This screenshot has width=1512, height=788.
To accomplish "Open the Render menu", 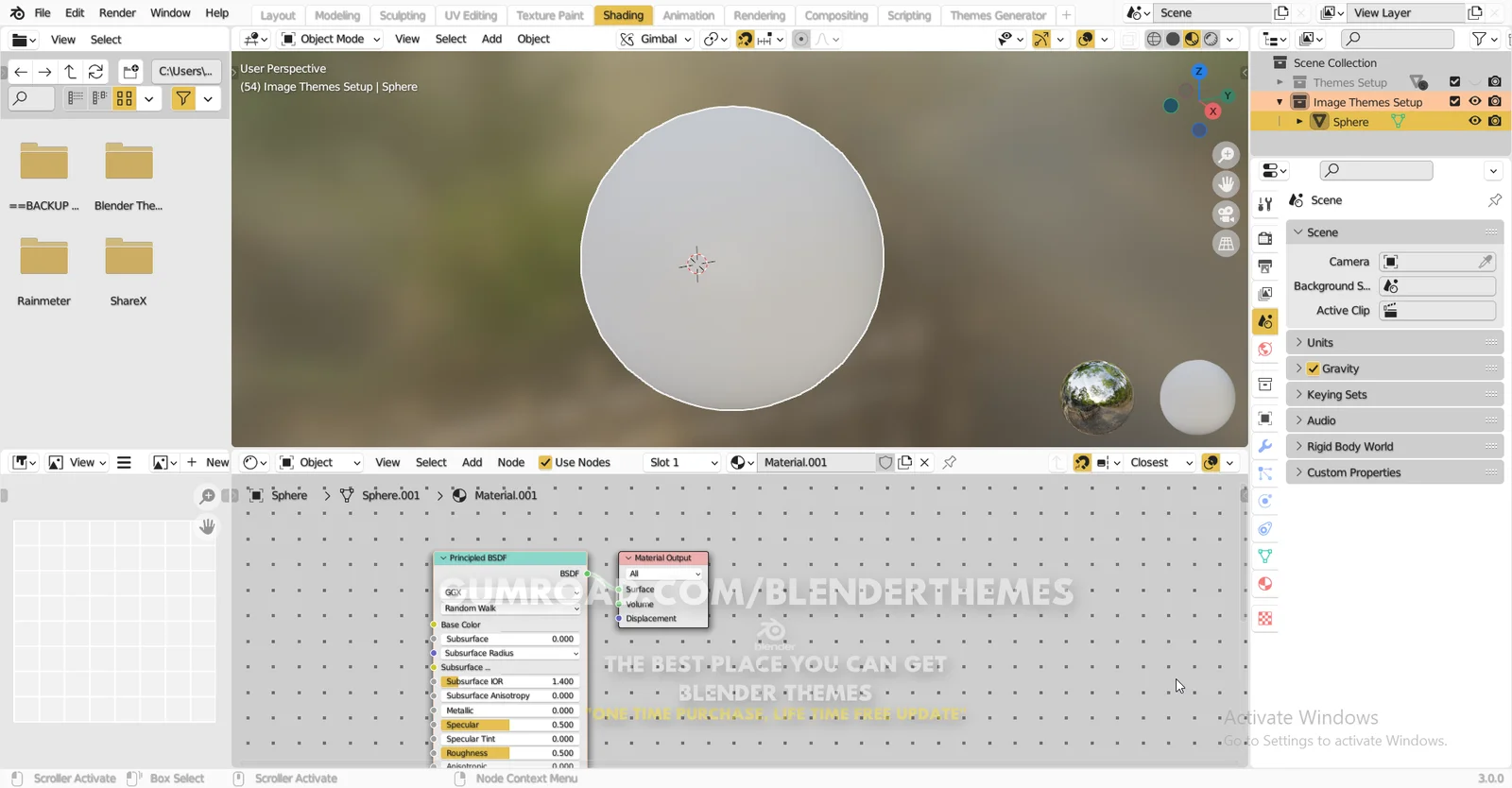I will (x=117, y=13).
